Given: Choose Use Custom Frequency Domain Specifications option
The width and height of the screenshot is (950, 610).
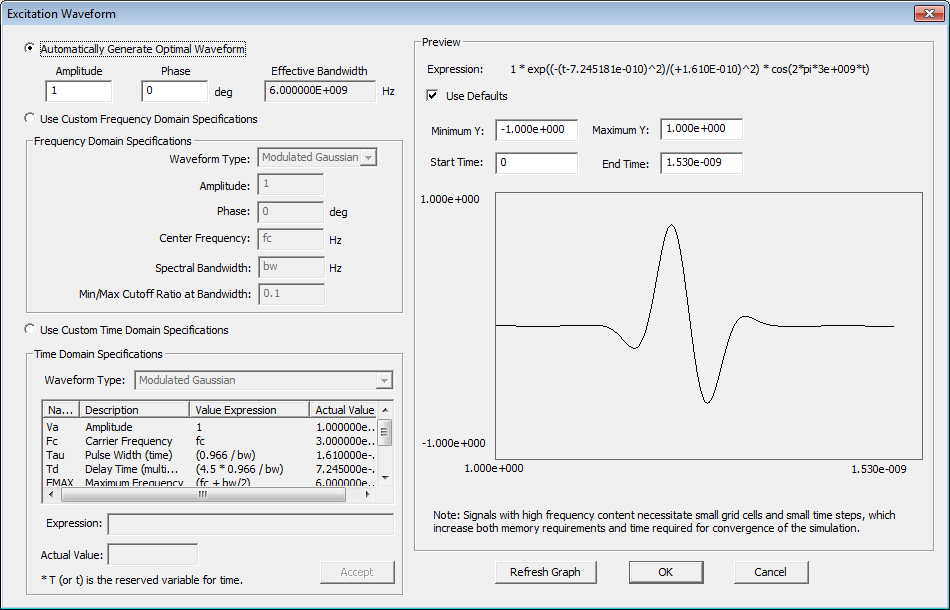Looking at the screenshot, I should (30, 119).
